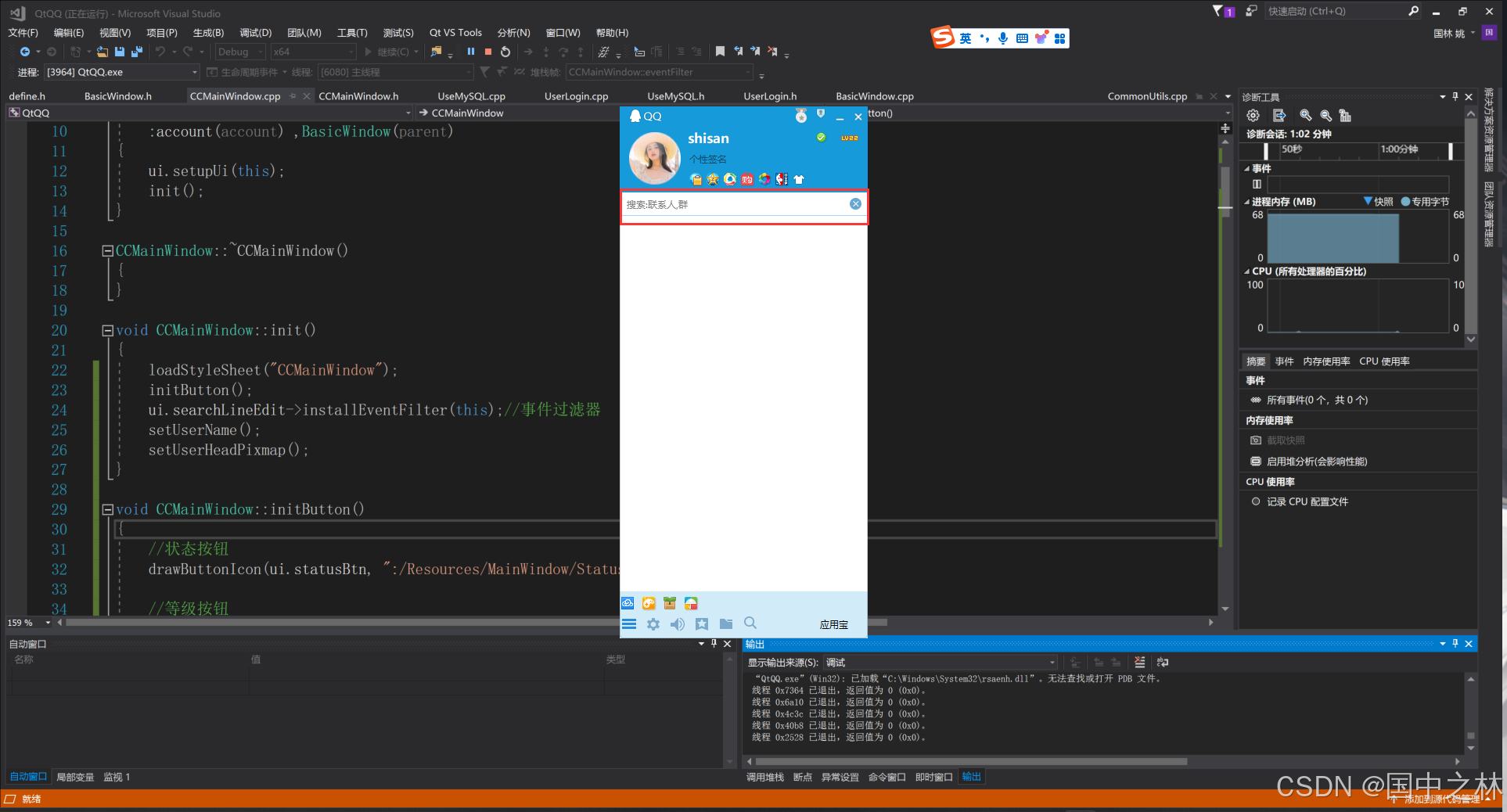This screenshot has height=812, width=1507.
Task: Open the 159 % editor zoom dropdown
Action: click(29, 623)
